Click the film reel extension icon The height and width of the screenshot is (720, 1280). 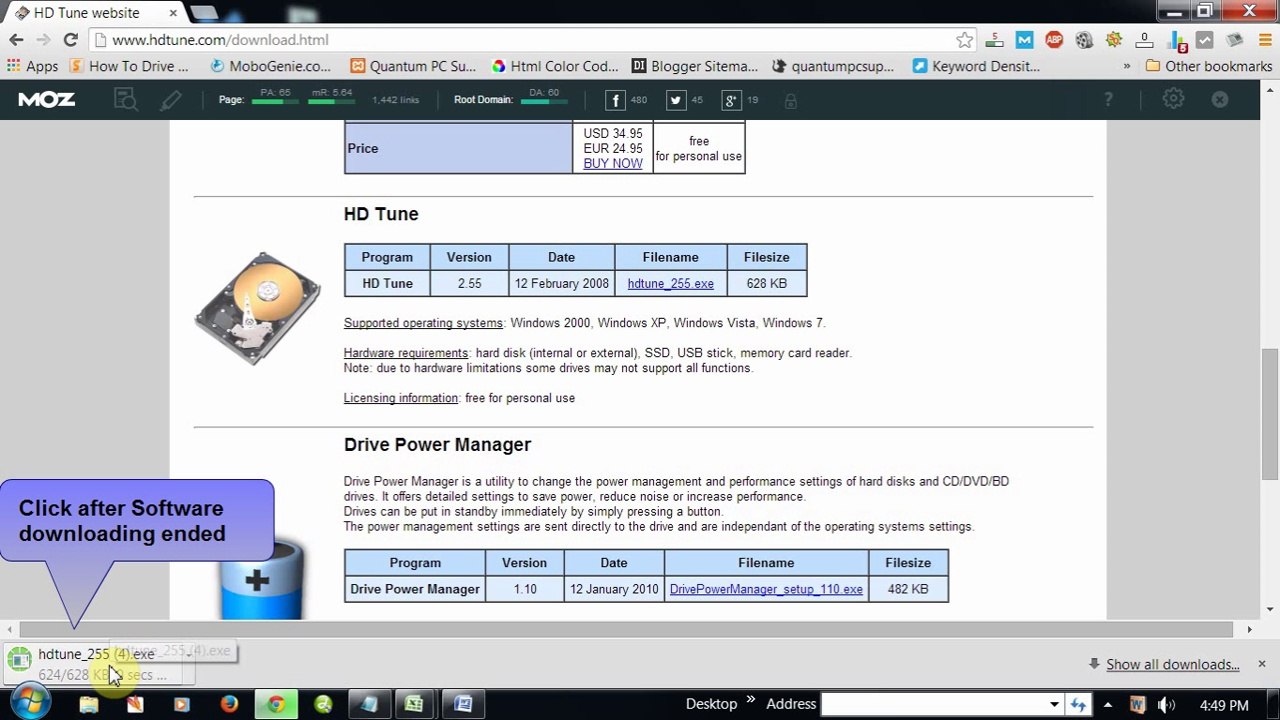[x=1084, y=40]
